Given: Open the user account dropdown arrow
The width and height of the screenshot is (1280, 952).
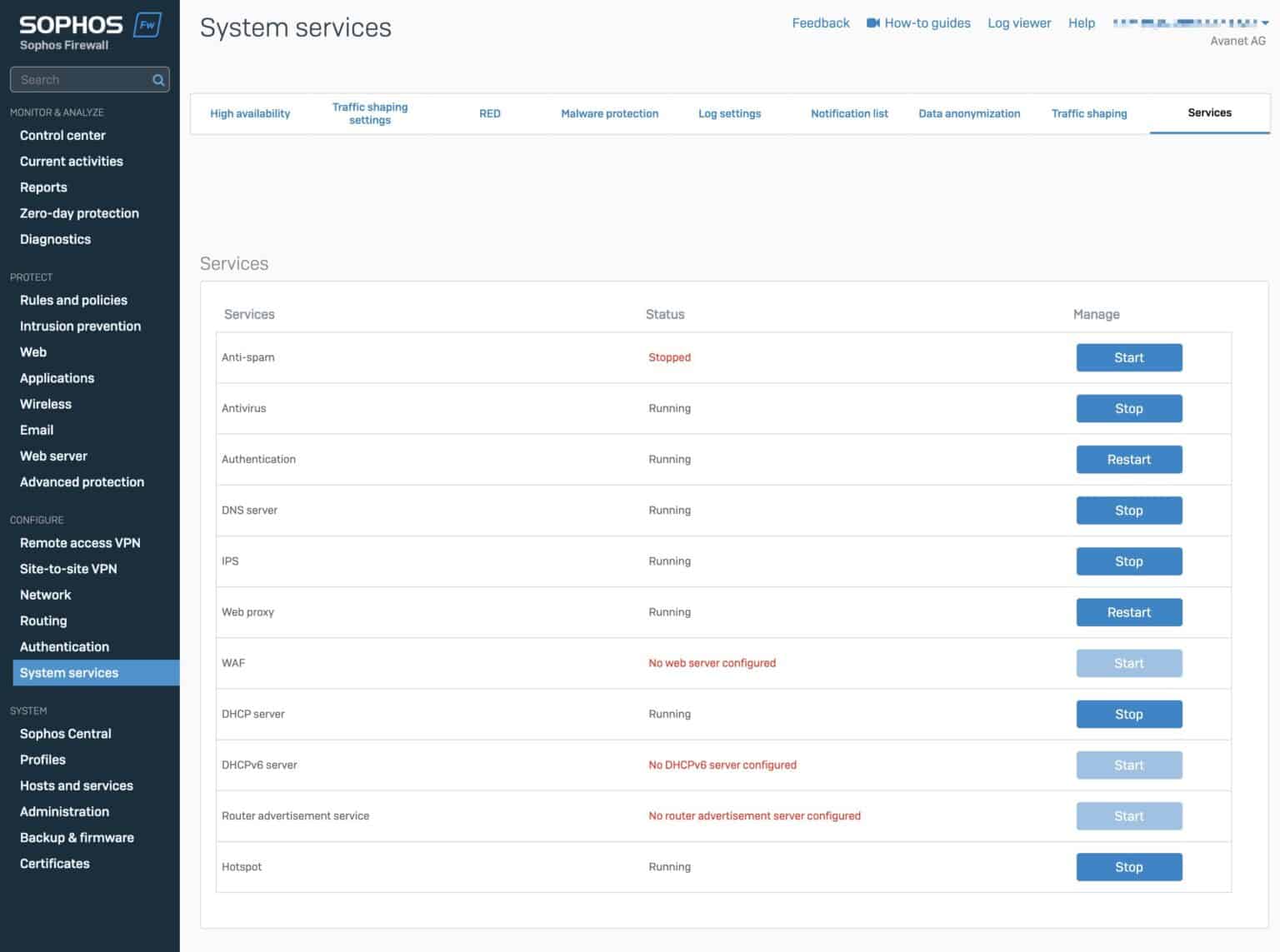Looking at the screenshot, I should coord(1265,22).
